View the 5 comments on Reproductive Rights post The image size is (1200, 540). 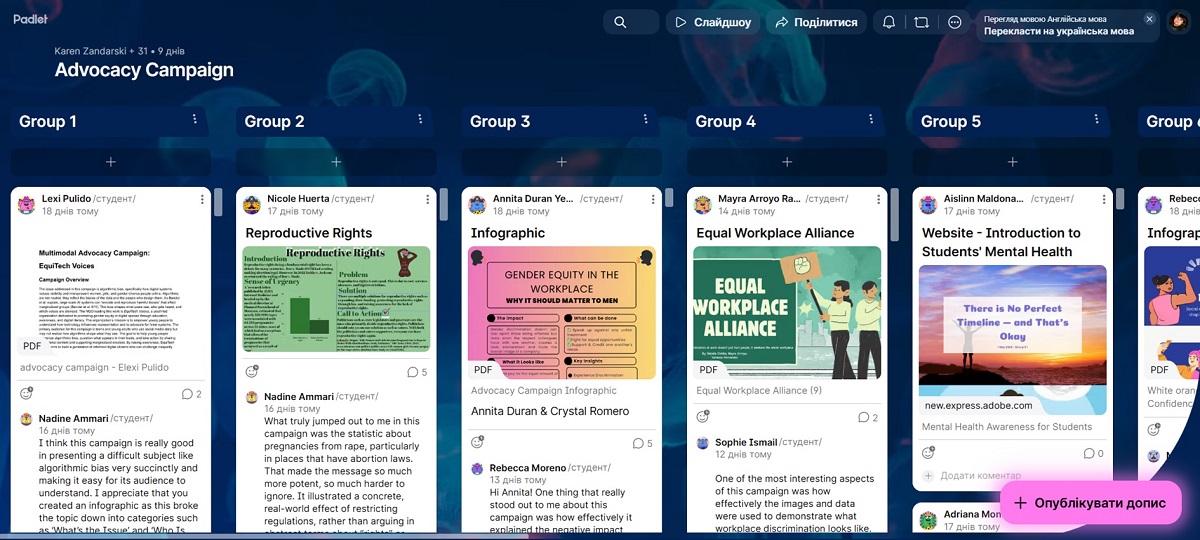[x=418, y=372]
